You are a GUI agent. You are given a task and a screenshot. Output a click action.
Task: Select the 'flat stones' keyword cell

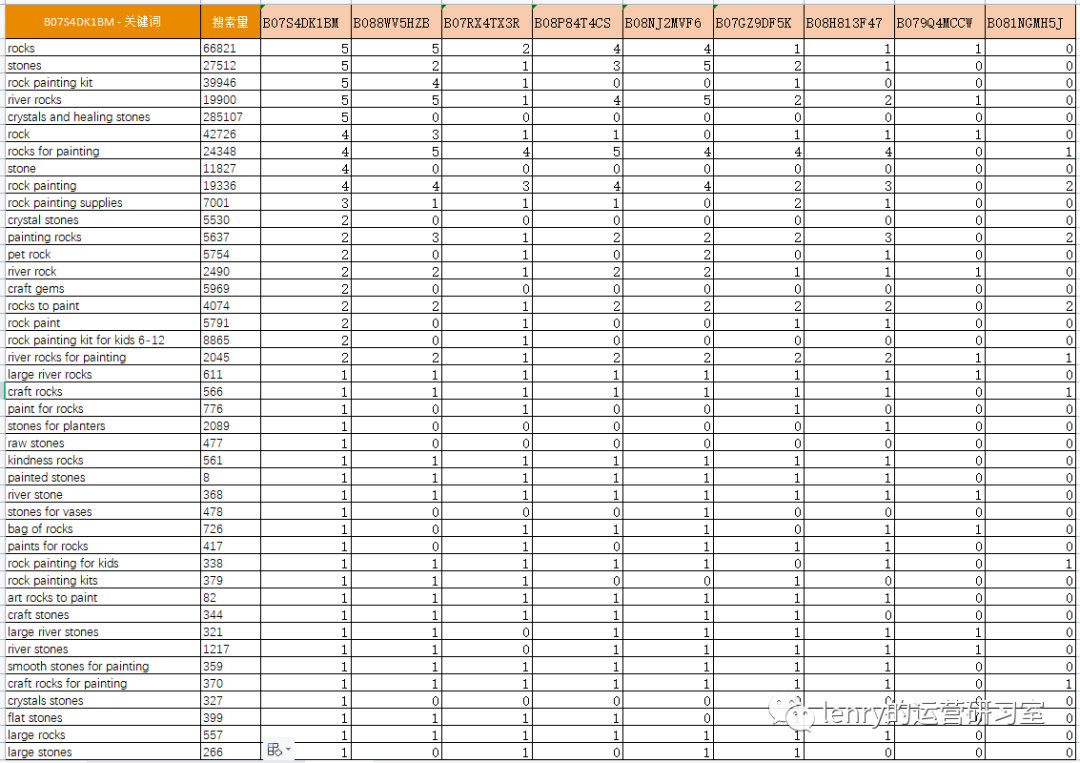point(103,718)
